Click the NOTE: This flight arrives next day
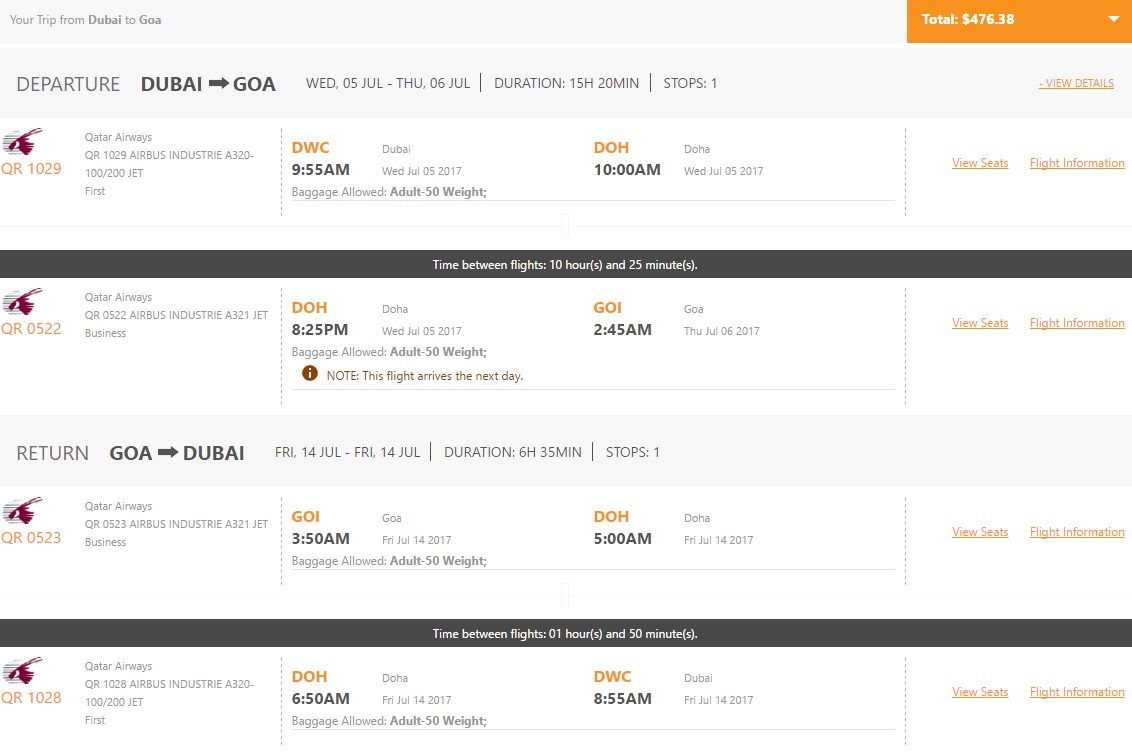The width and height of the screenshot is (1132, 752). [424, 376]
